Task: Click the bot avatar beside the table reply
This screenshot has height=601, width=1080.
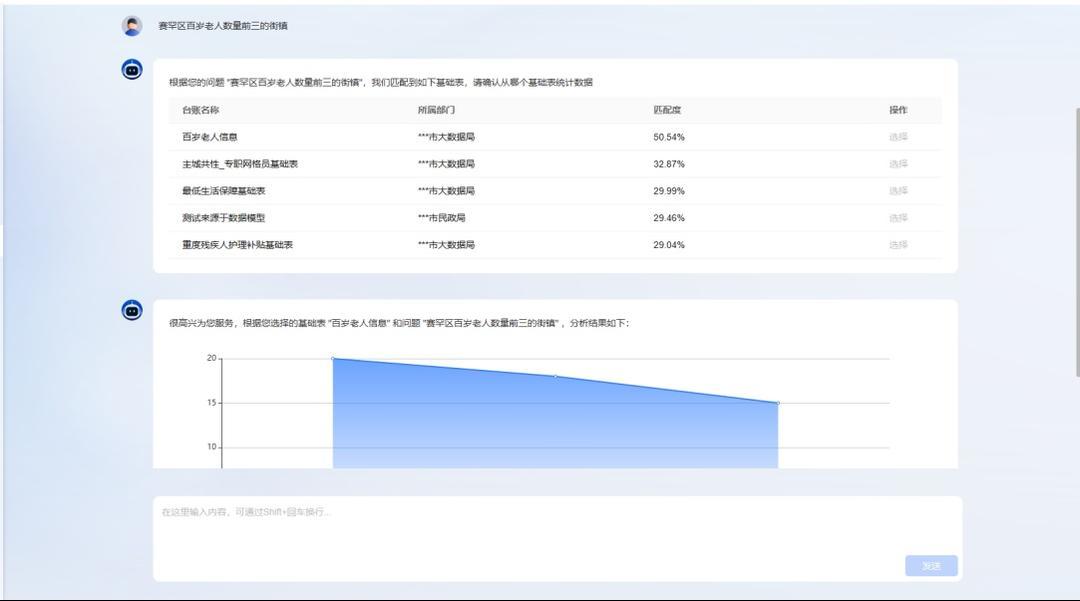Action: tap(132, 70)
